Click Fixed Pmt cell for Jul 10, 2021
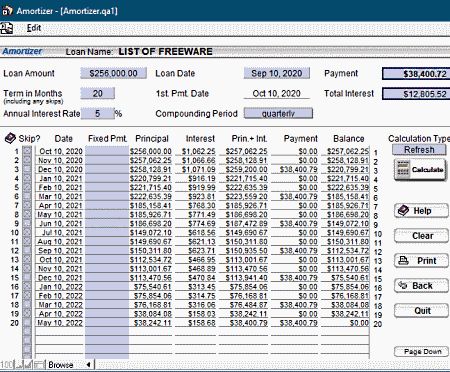Screen dimensions: 450x372 pos(107,232)
